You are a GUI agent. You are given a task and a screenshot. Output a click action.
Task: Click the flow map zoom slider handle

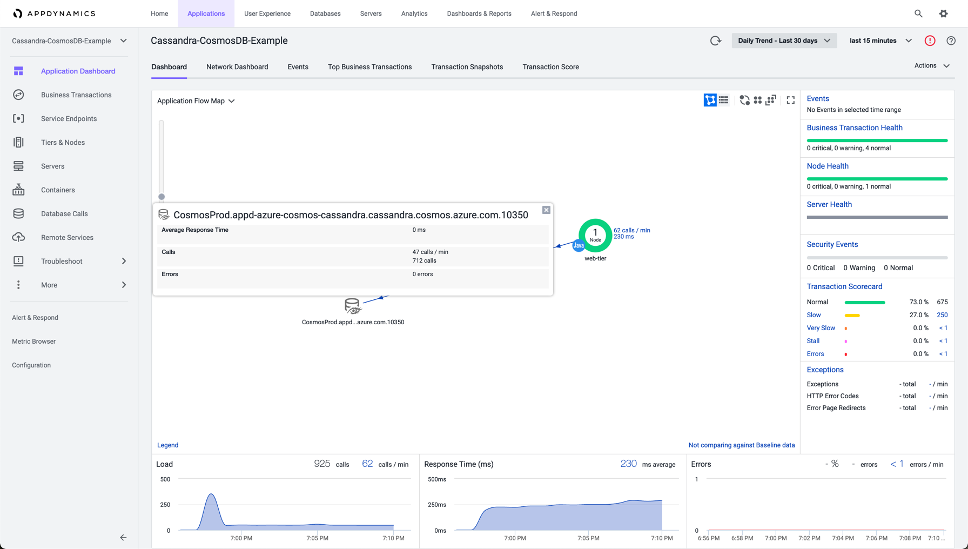point(162,197)
